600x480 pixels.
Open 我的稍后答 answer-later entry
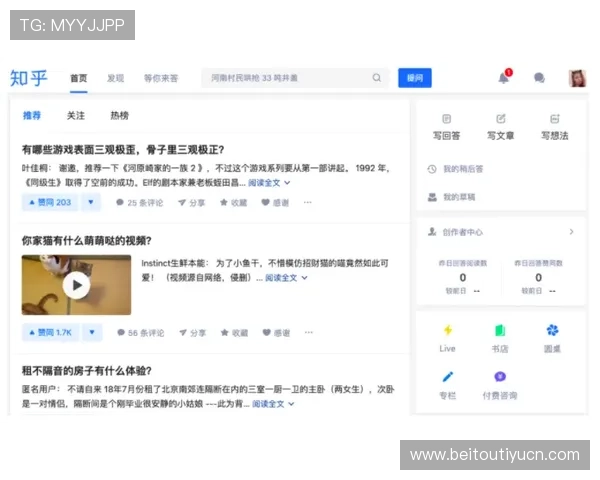pyautogui.click(x=455, y=169)
